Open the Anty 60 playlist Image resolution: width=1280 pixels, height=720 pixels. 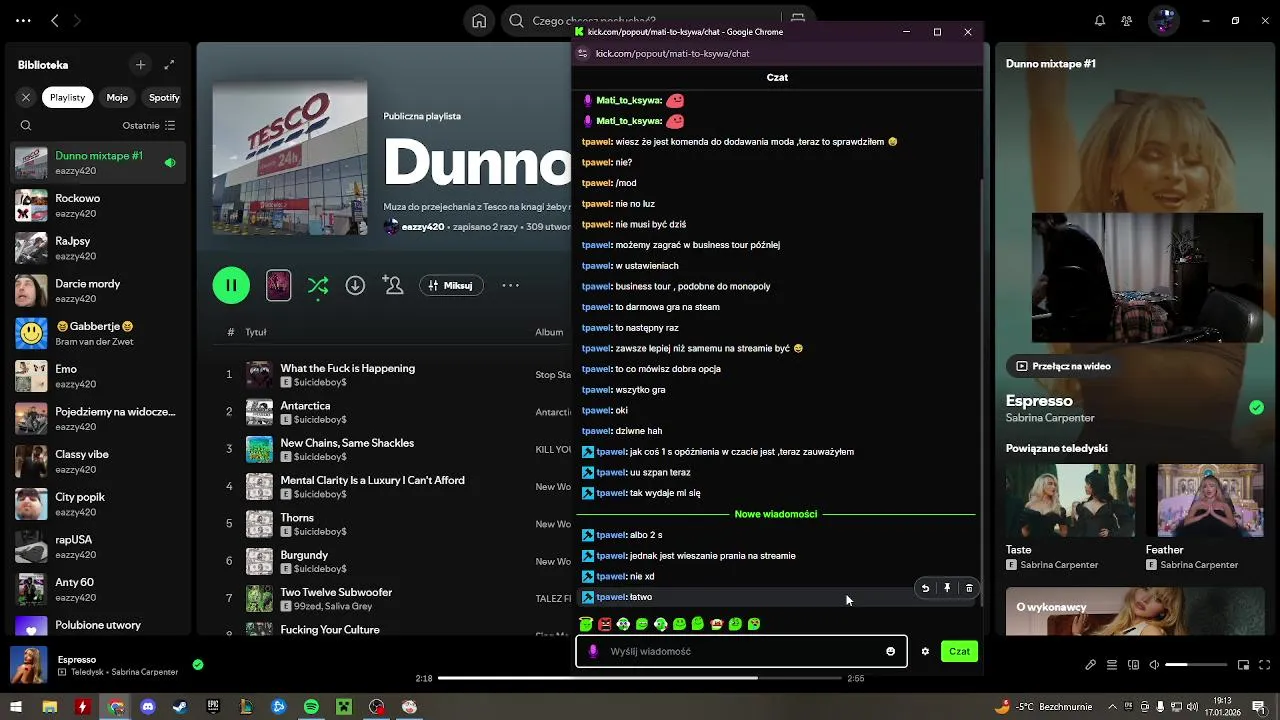pos(98,589)
